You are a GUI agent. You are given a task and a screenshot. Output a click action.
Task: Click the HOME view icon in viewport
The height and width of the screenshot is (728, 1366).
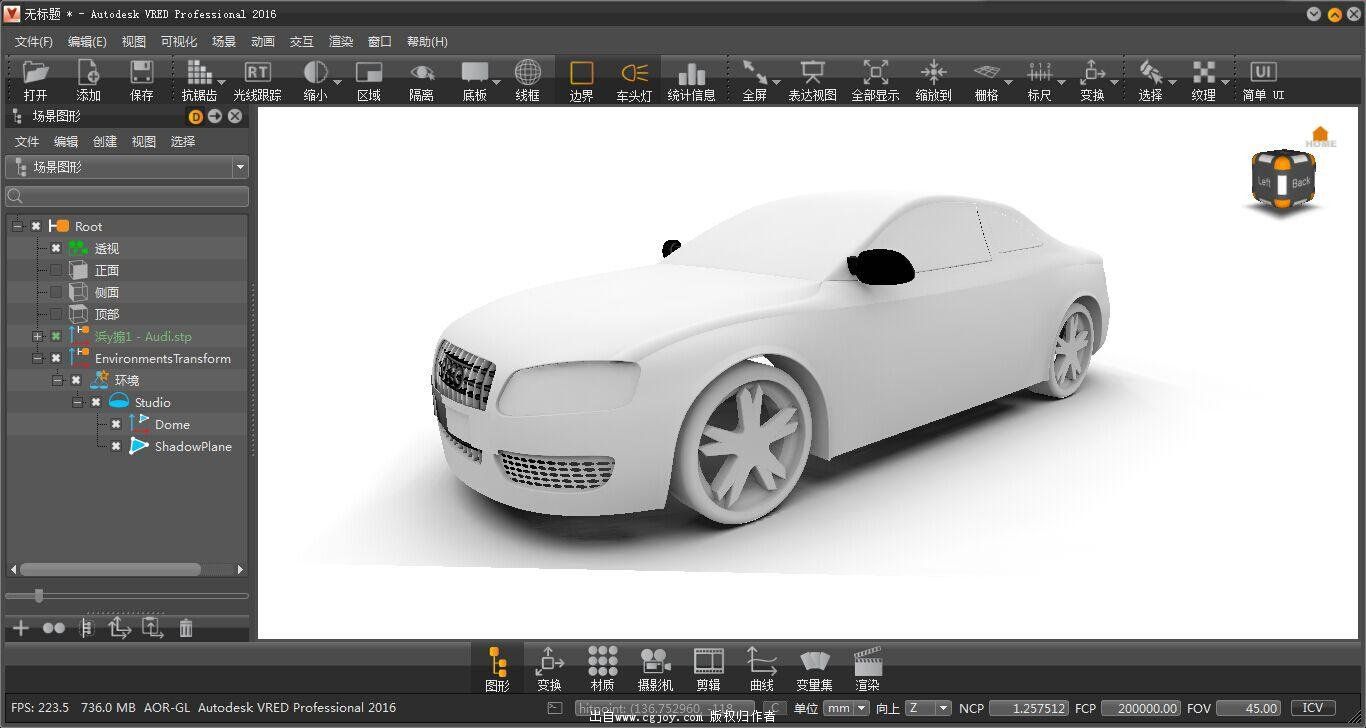pos(1320,137)
